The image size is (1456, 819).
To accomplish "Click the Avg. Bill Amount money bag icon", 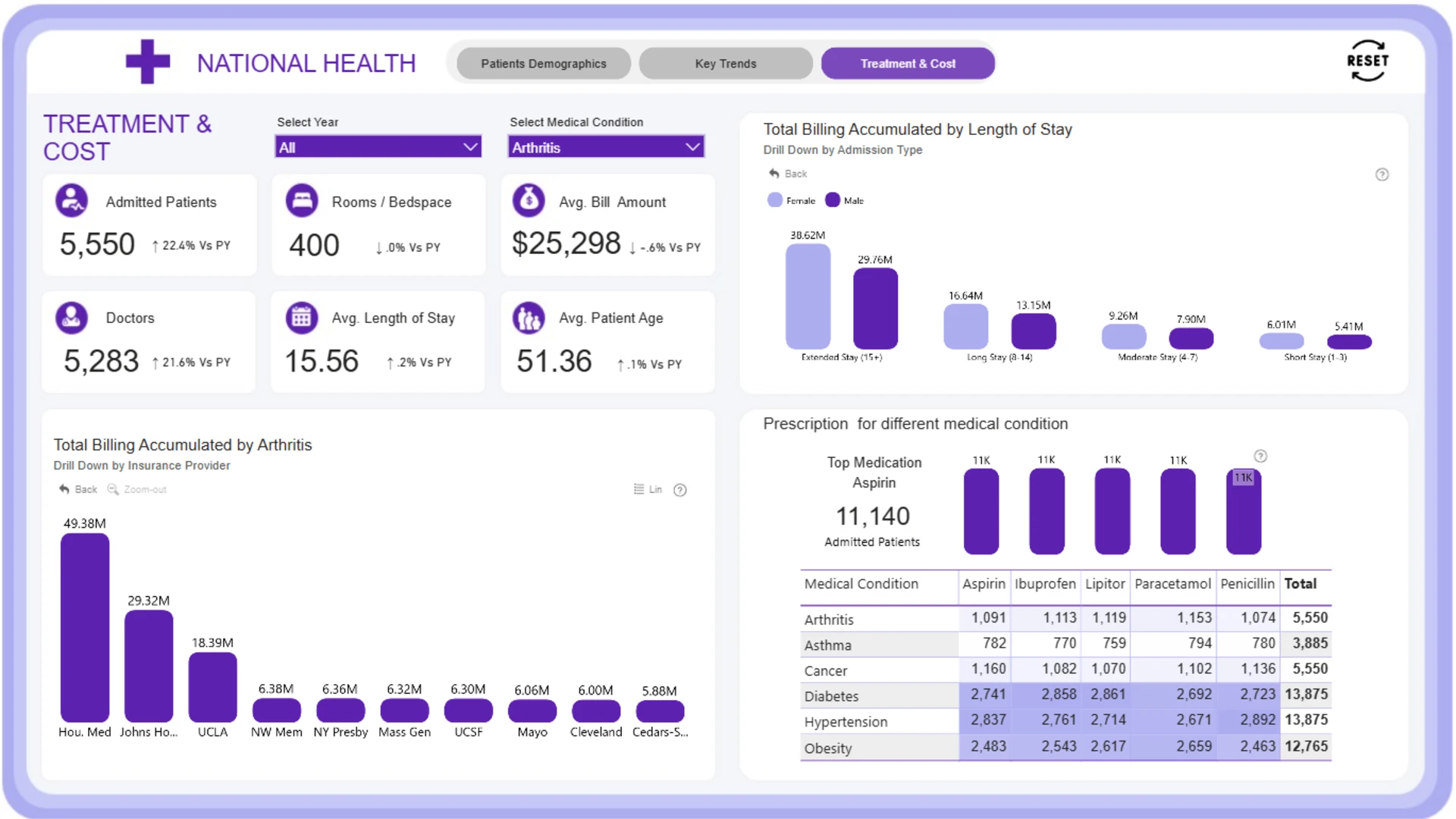I will tap(529, 201).
